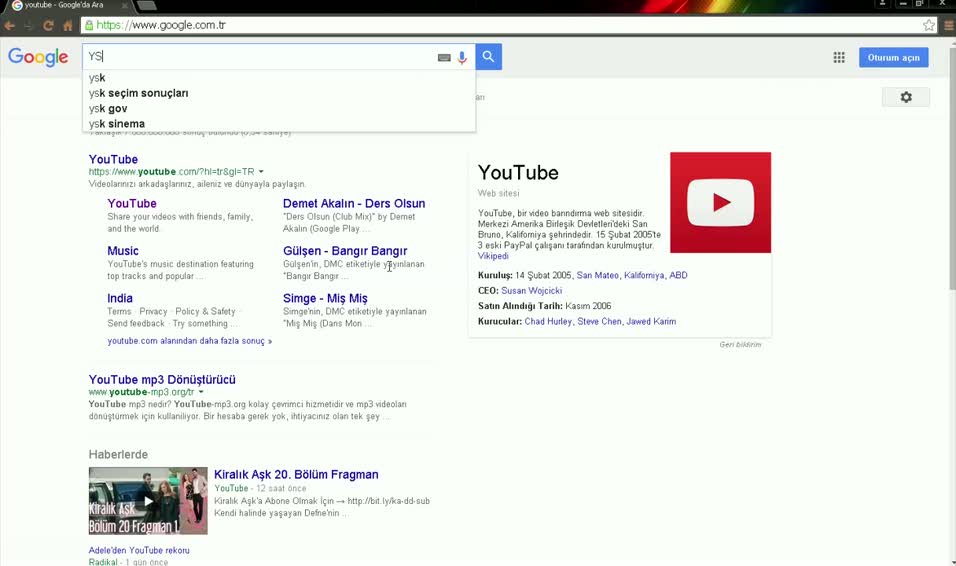Click into the Google search input field

coord(260,57)
